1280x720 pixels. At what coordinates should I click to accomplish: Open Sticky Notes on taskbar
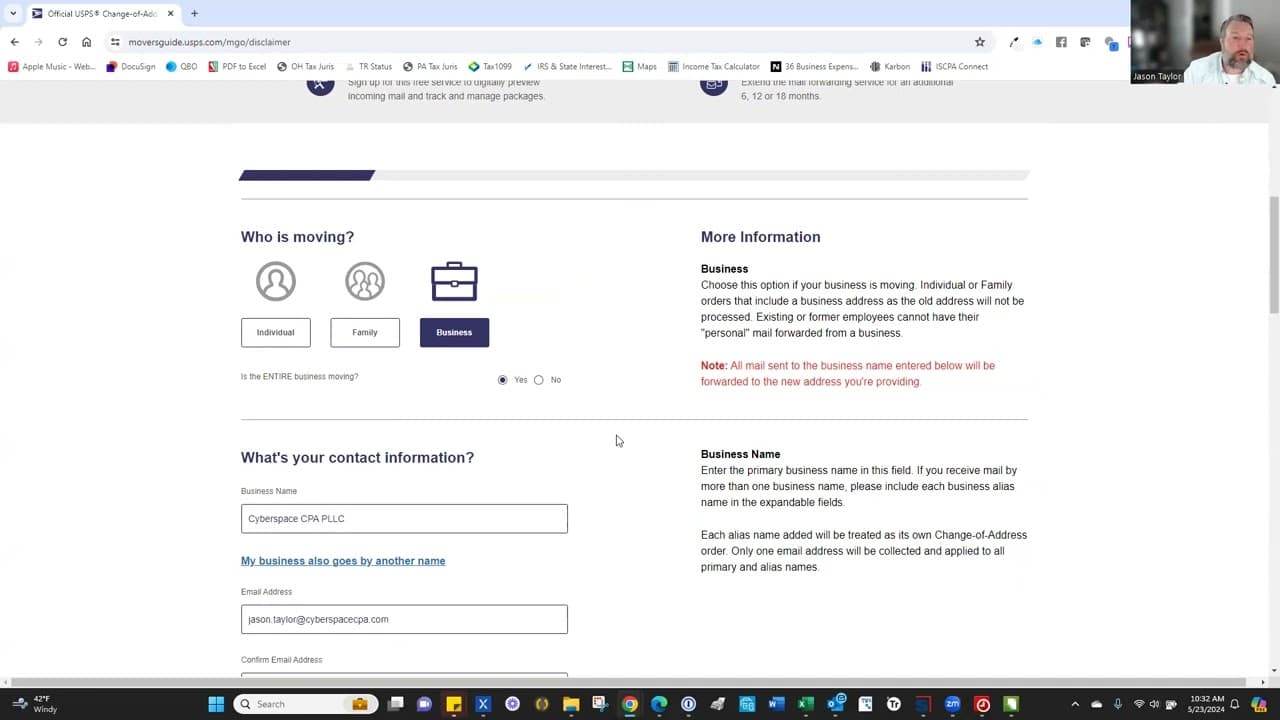(453, 704)
